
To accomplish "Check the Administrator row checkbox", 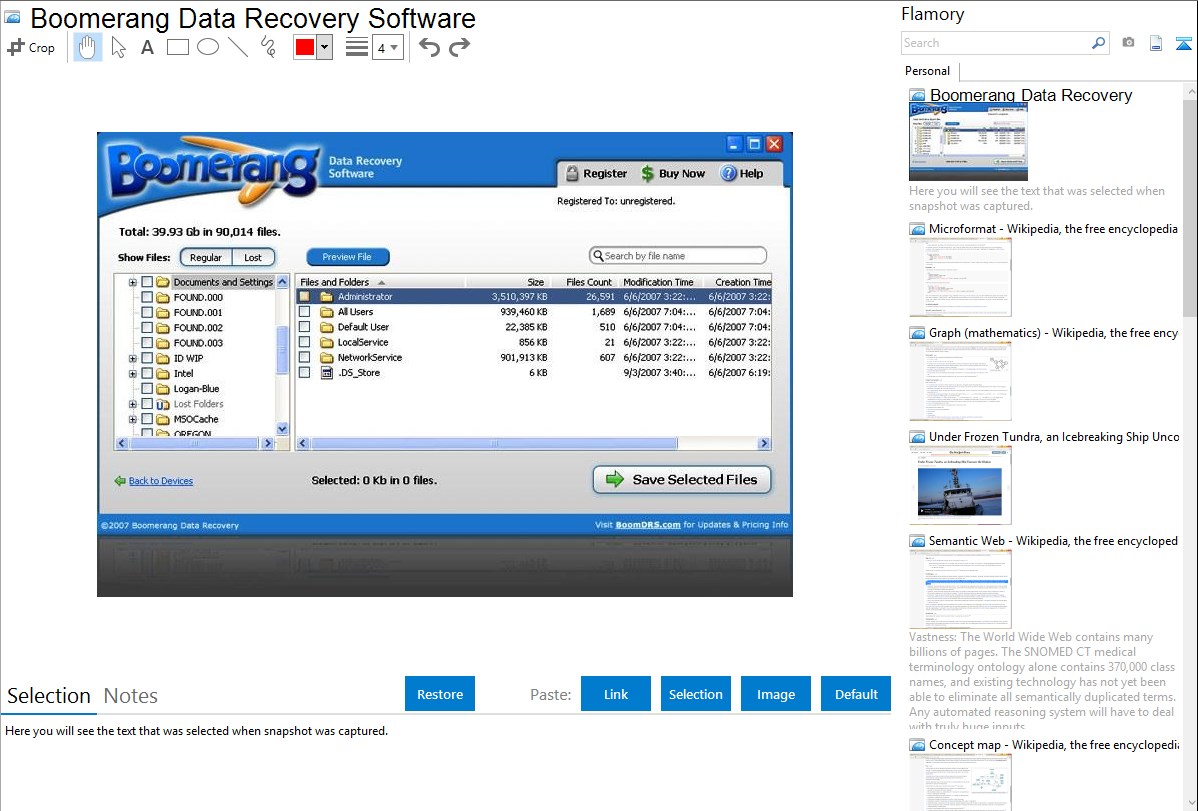I will click(304, 297).
